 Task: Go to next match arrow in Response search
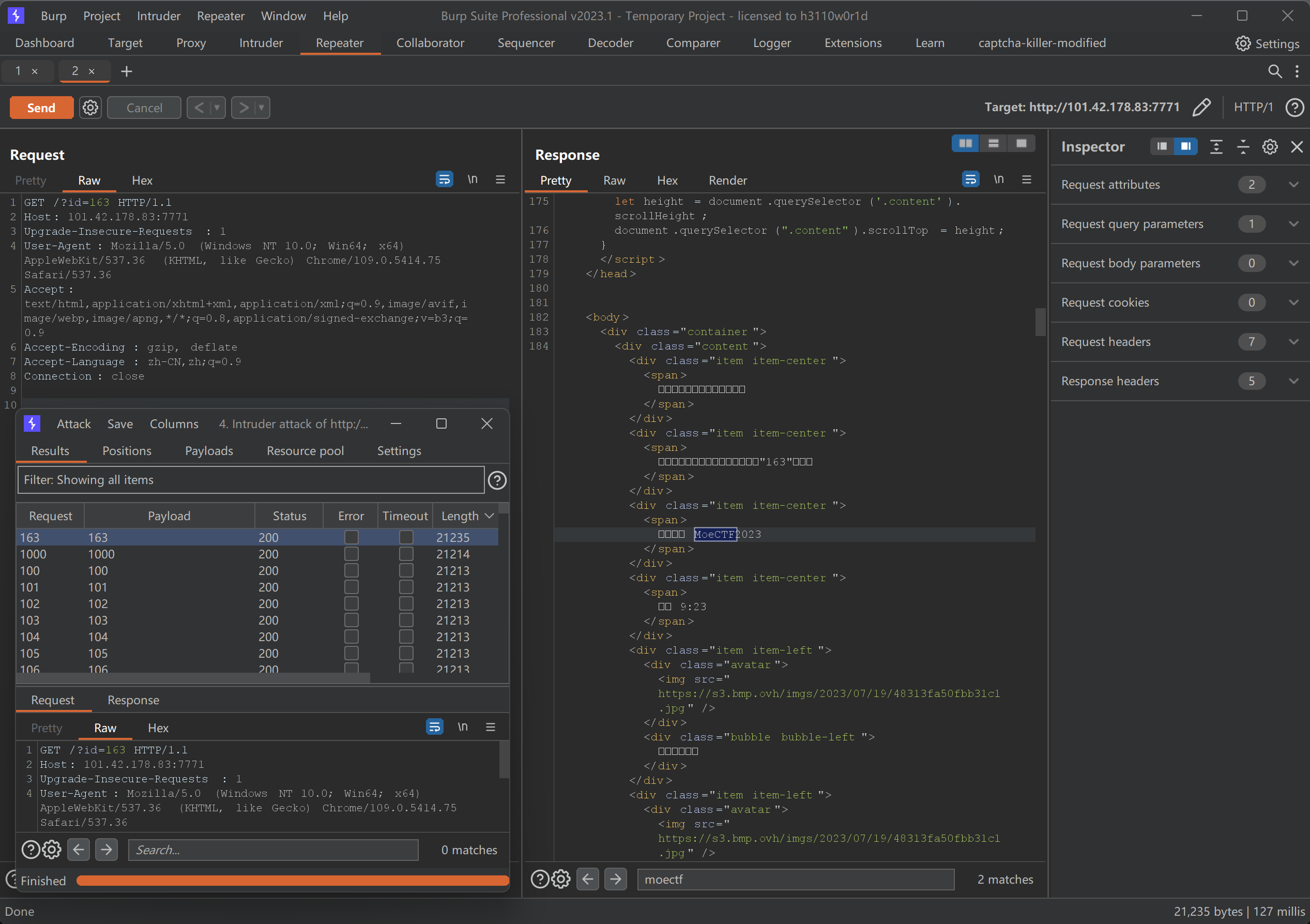tap(615, 879)
